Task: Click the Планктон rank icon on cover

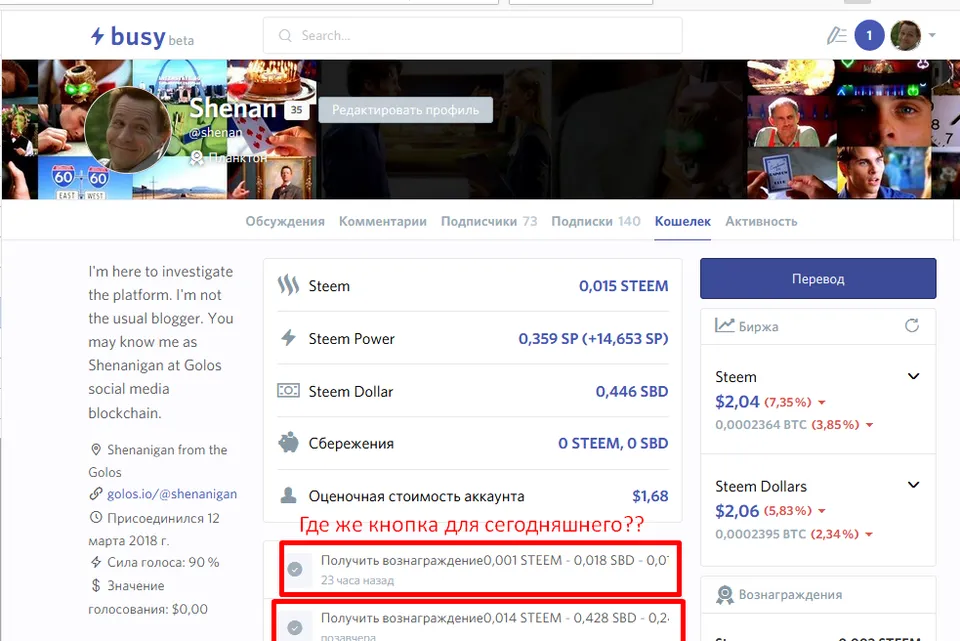Action: tap(196, 158)
